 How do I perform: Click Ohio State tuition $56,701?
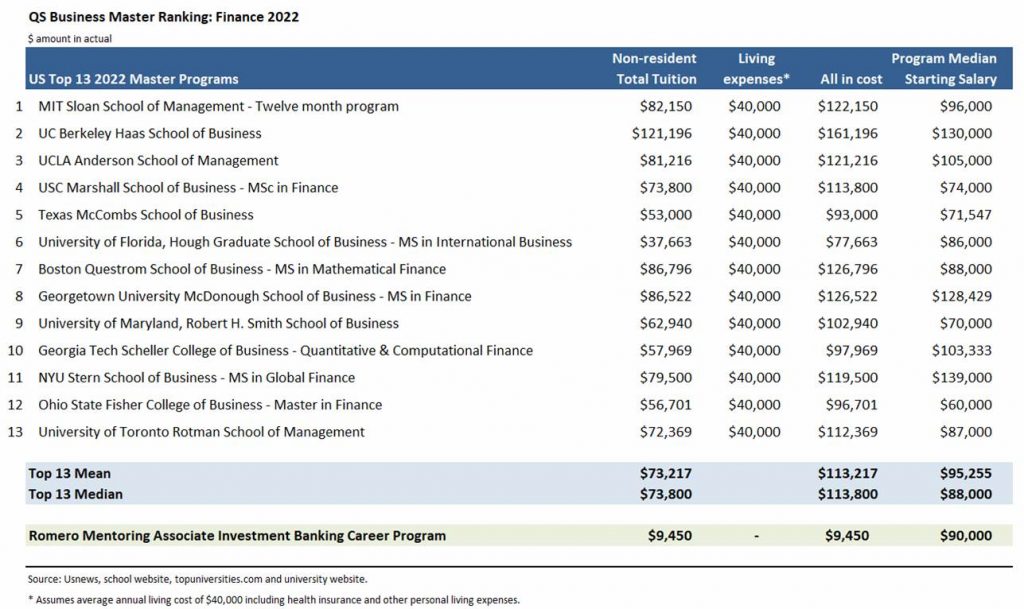665,405
